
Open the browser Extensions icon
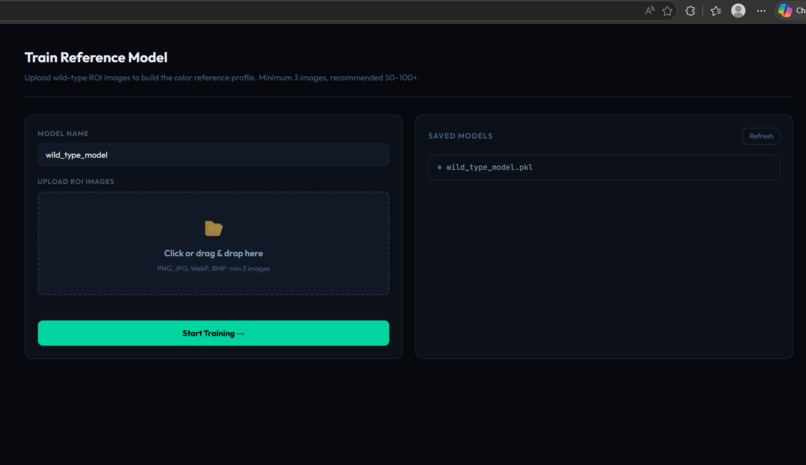[690, 11]
